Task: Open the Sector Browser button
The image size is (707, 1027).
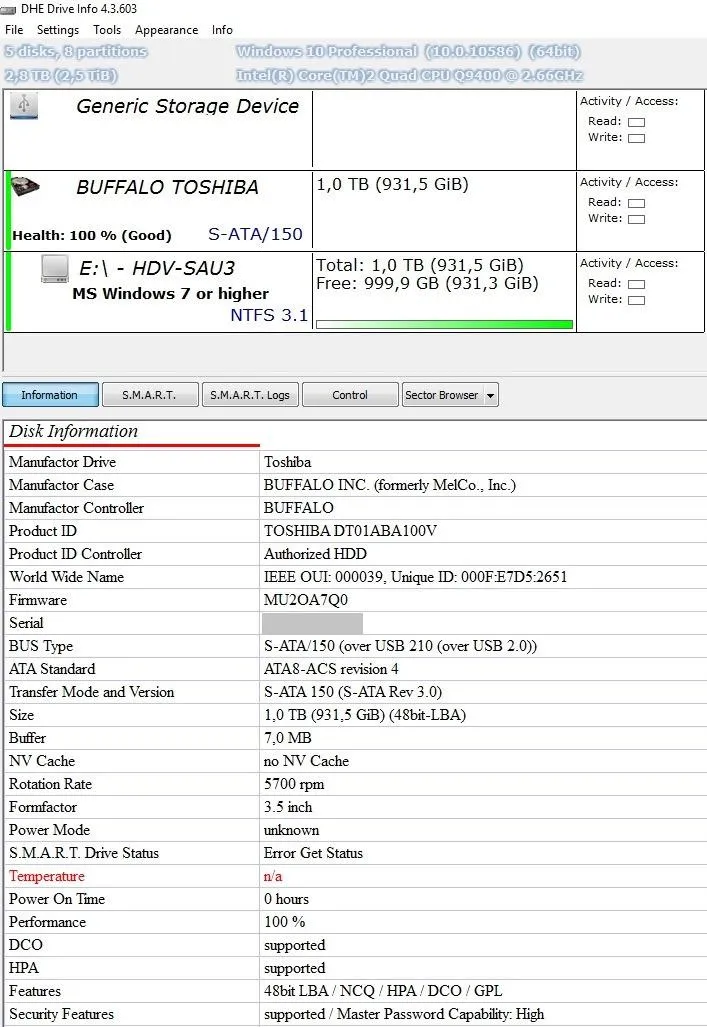Action: [x=442, y=395]
